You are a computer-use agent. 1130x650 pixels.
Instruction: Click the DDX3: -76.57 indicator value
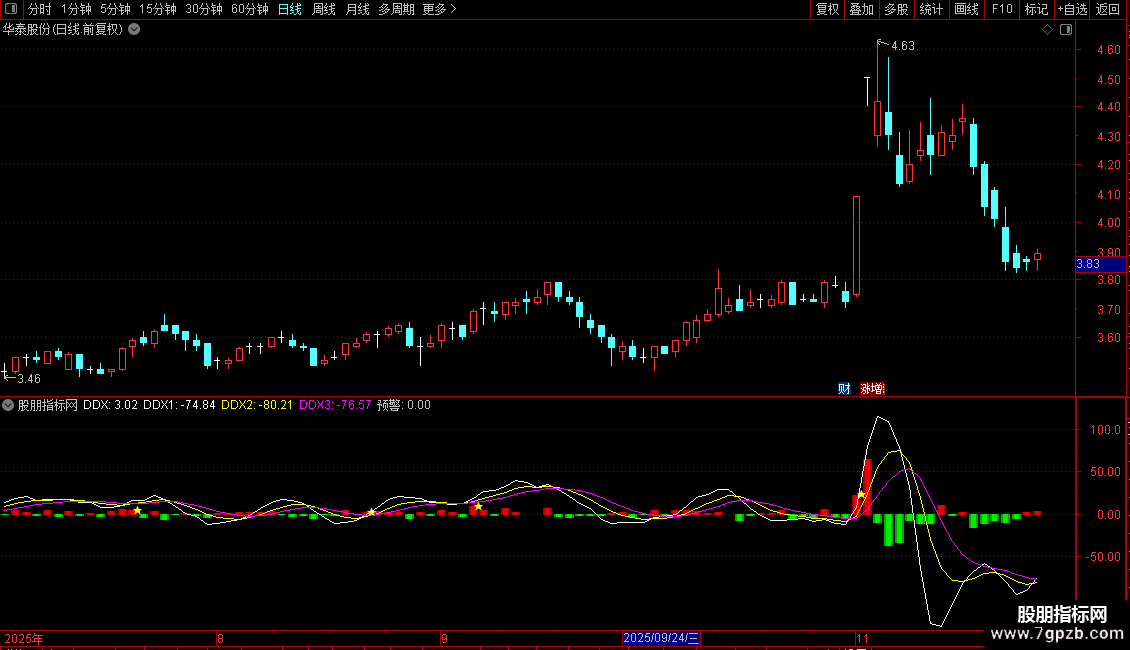[x=335, y=405]
